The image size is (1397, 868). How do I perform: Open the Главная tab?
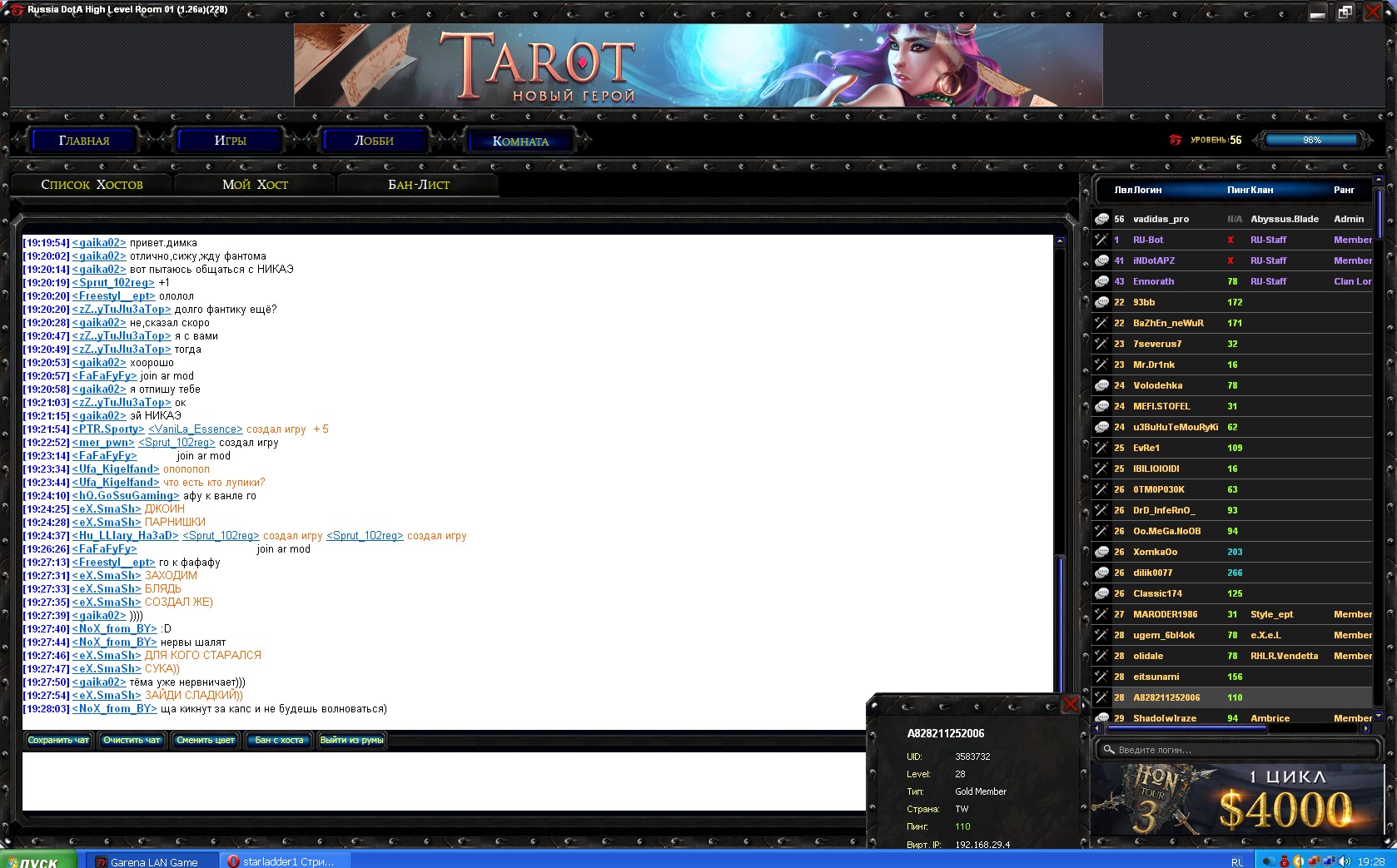(x=84, y=141)
